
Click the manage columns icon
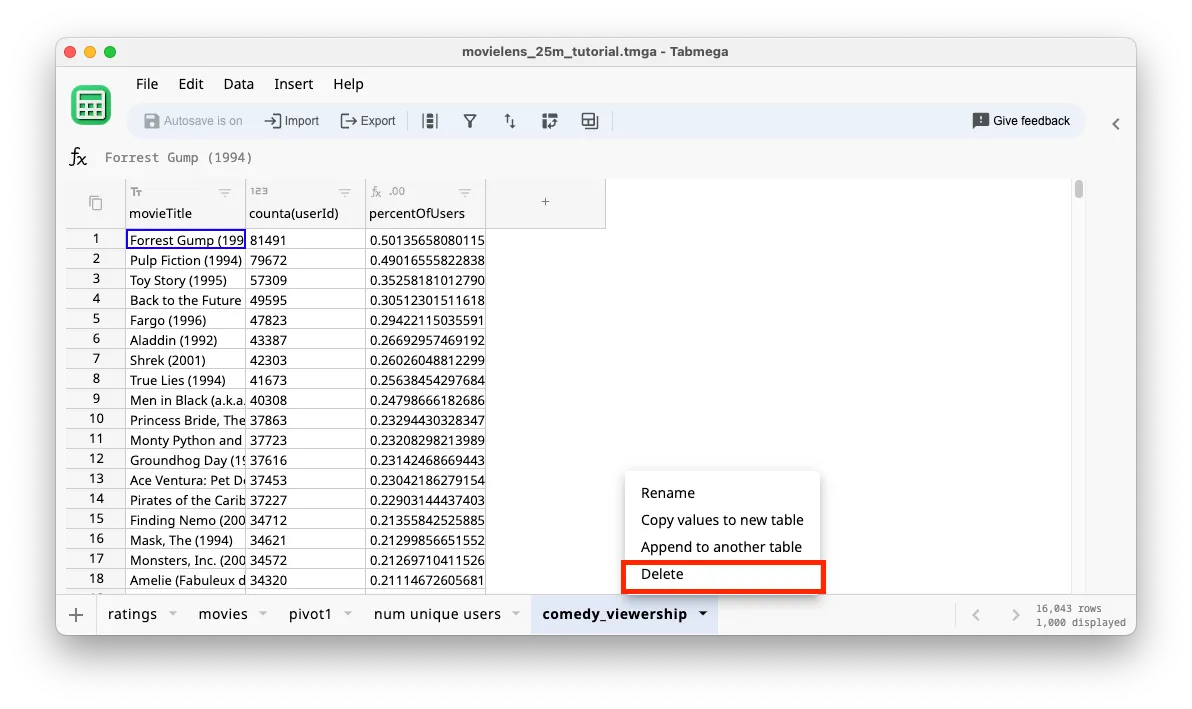[430, 120]
